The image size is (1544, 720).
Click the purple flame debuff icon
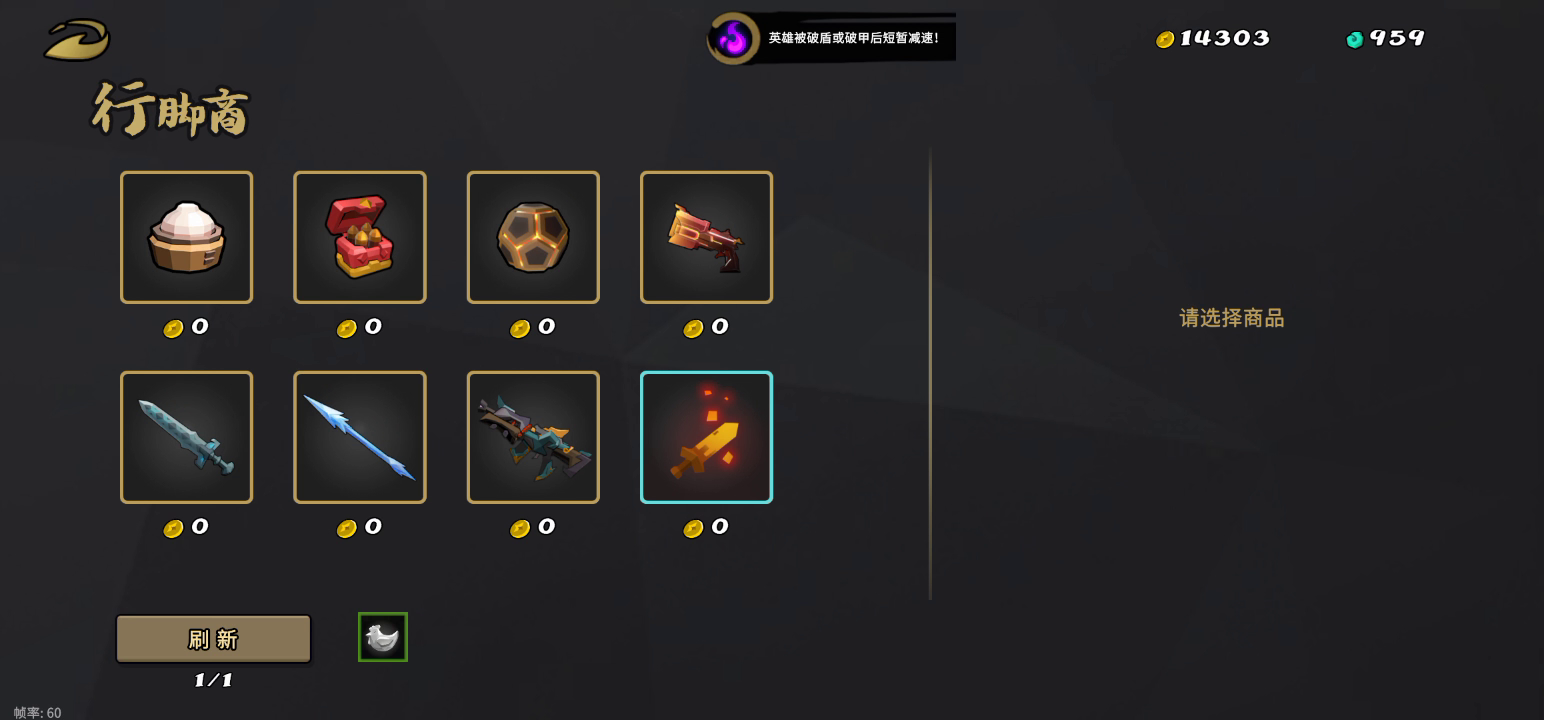tap(734, 39)
